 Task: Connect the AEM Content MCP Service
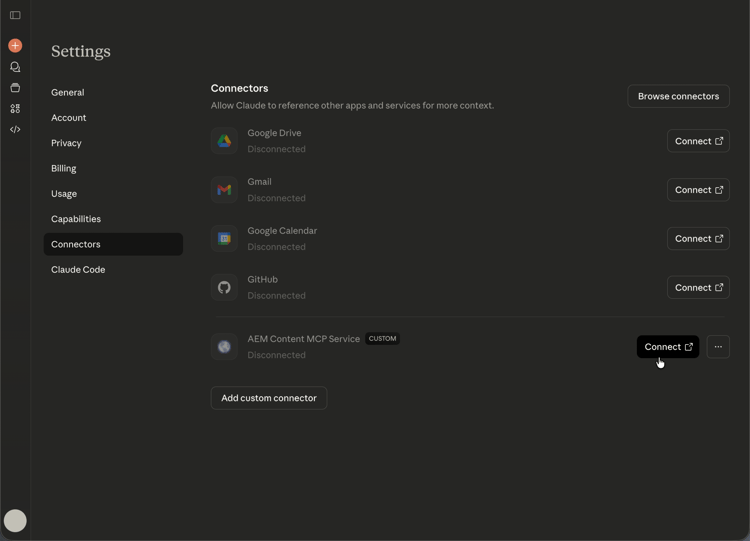[x=668, y=347]
